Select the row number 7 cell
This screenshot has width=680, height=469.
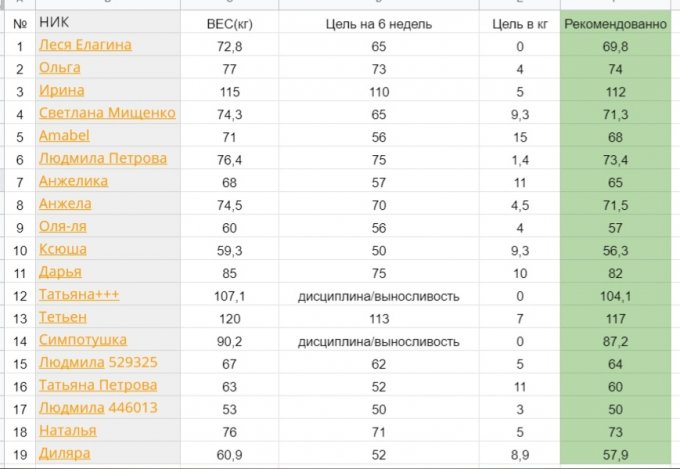[x=19, y=181]
